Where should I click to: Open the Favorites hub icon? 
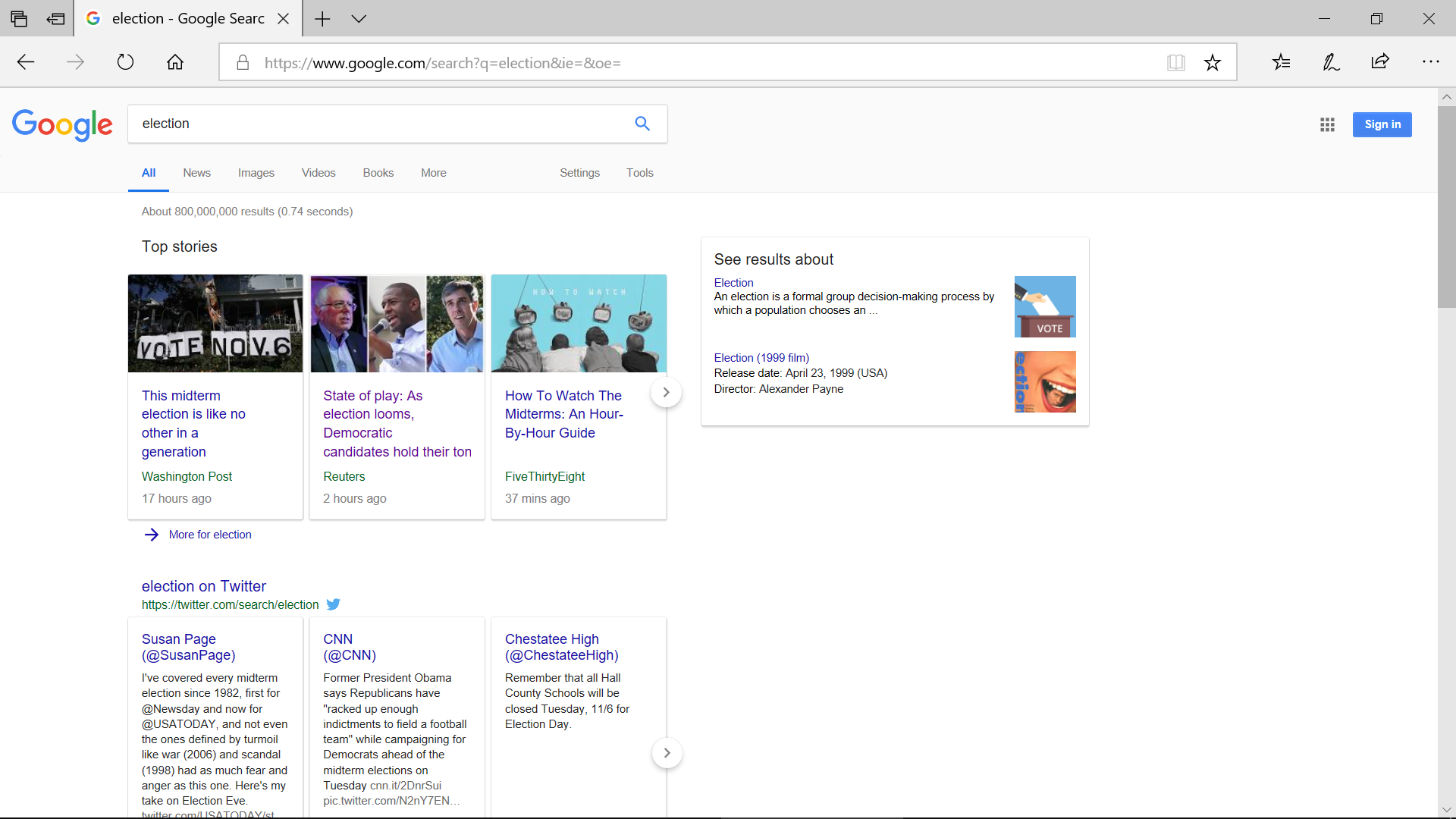click(x=1282, y=62)
